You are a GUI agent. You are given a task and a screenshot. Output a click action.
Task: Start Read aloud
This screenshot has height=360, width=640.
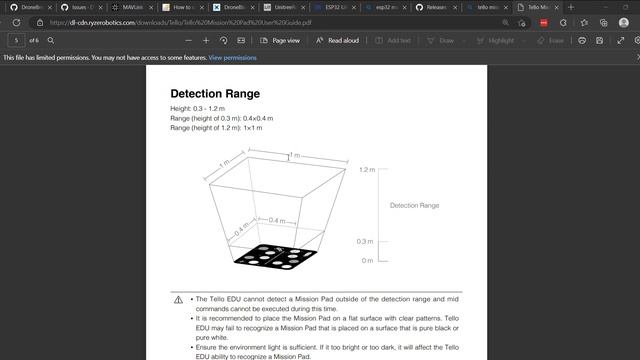coord(338,40)
